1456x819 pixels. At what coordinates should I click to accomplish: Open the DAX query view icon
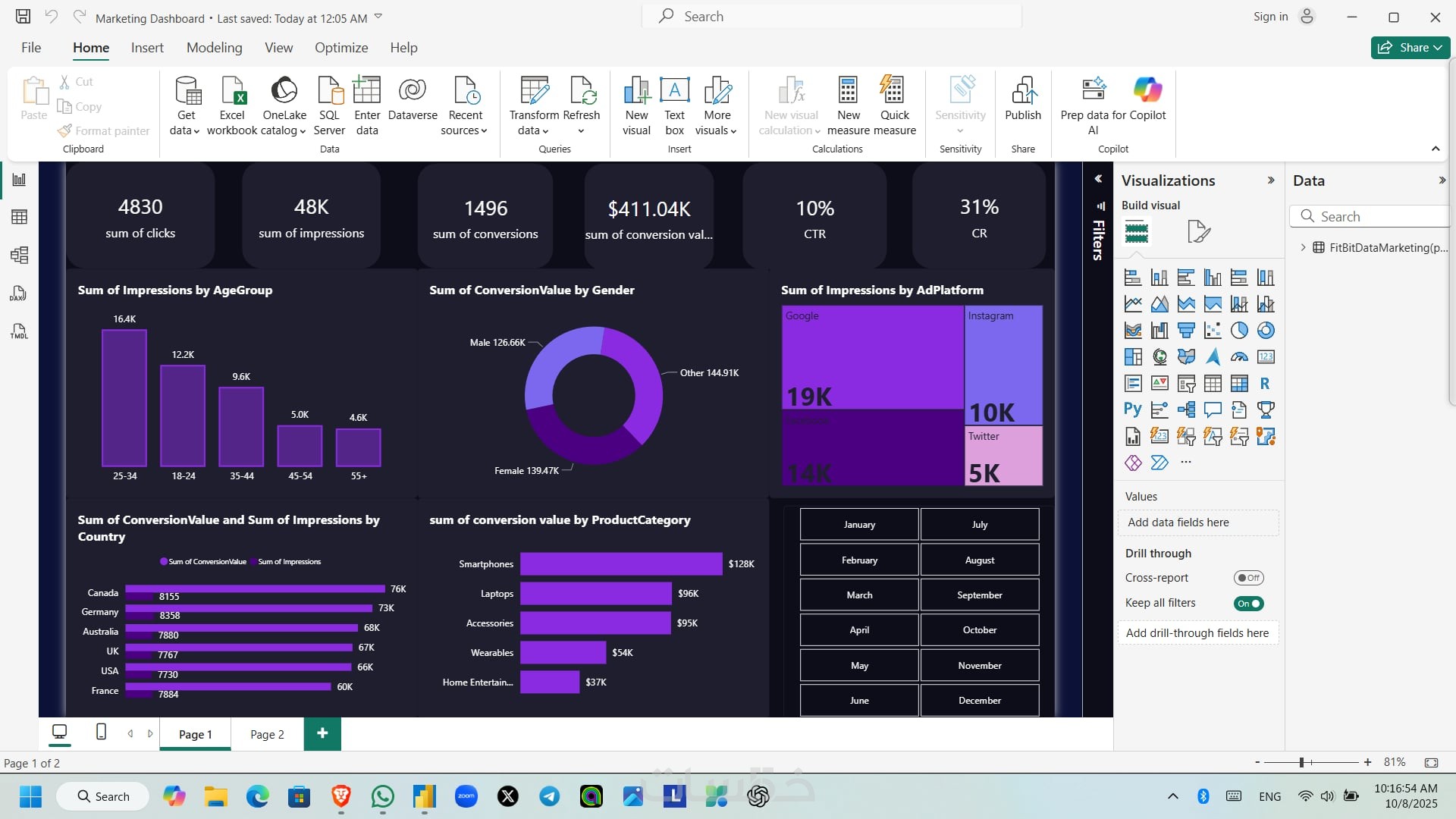tap(18, 293)
